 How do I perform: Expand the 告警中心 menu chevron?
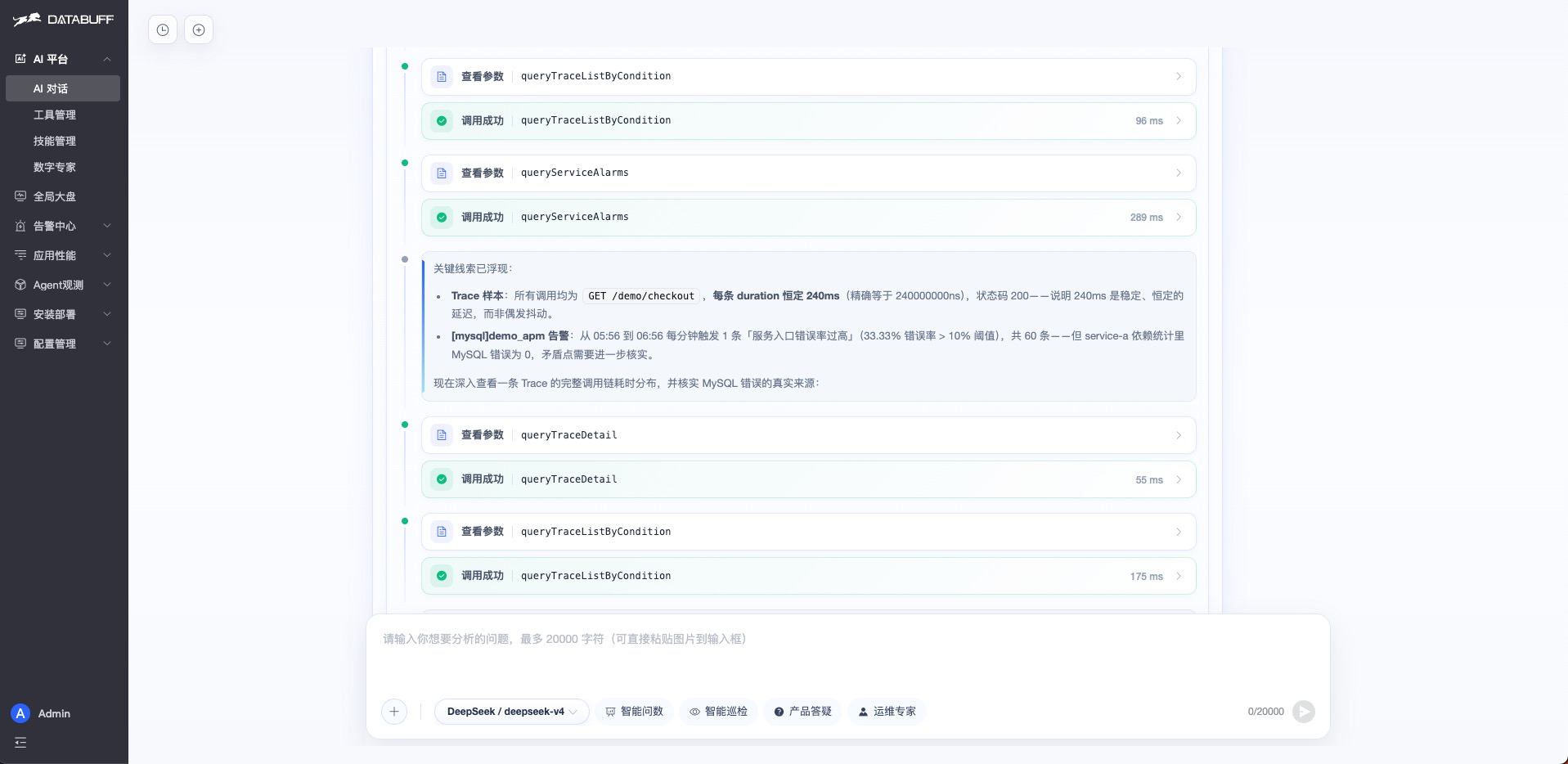[107, 226]
